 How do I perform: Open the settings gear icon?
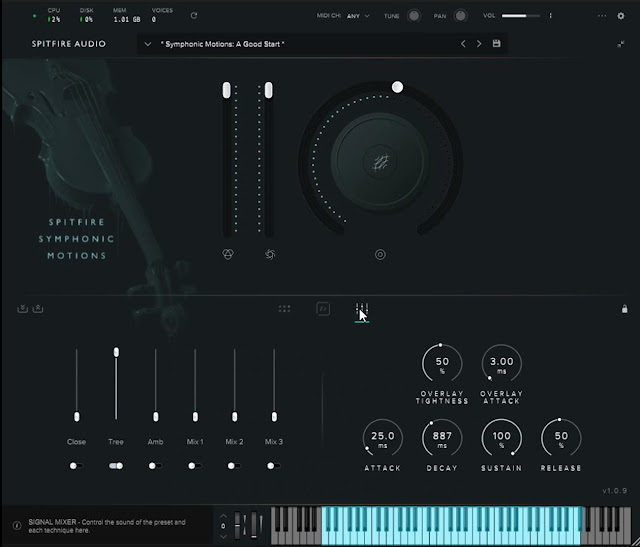(x=621, y=16)
